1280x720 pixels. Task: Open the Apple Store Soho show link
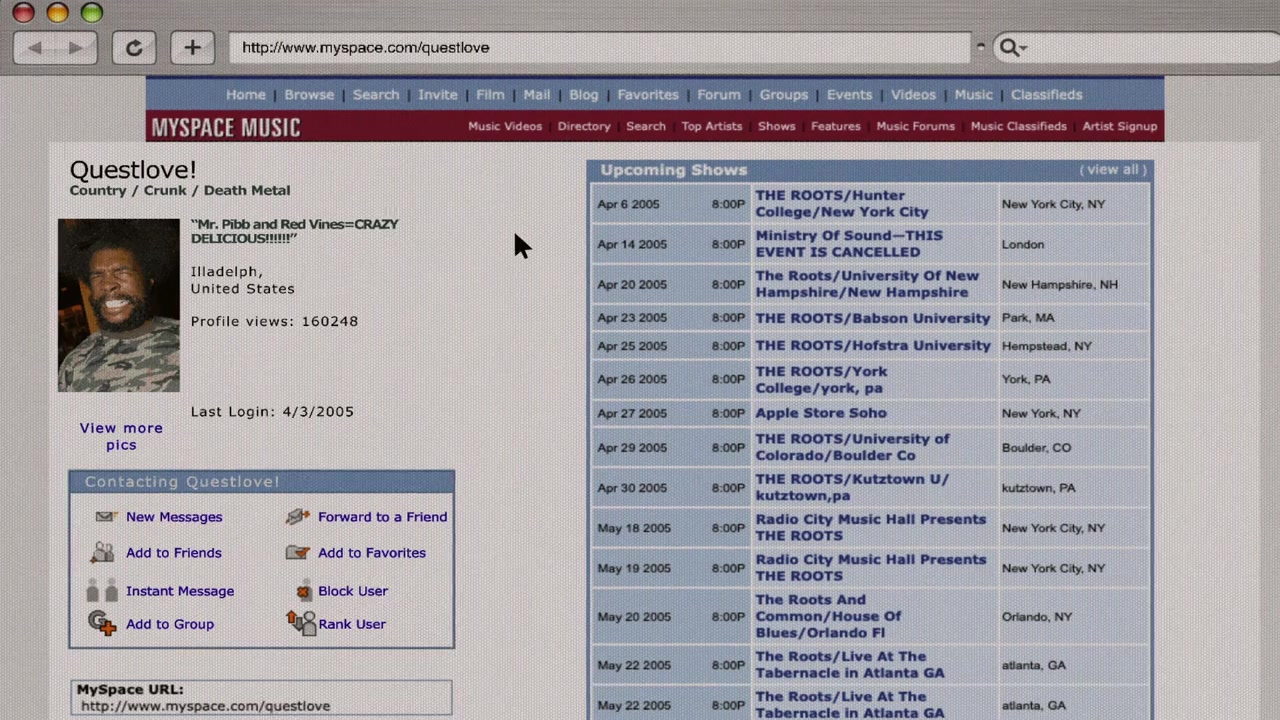click(x=820, y=413)
